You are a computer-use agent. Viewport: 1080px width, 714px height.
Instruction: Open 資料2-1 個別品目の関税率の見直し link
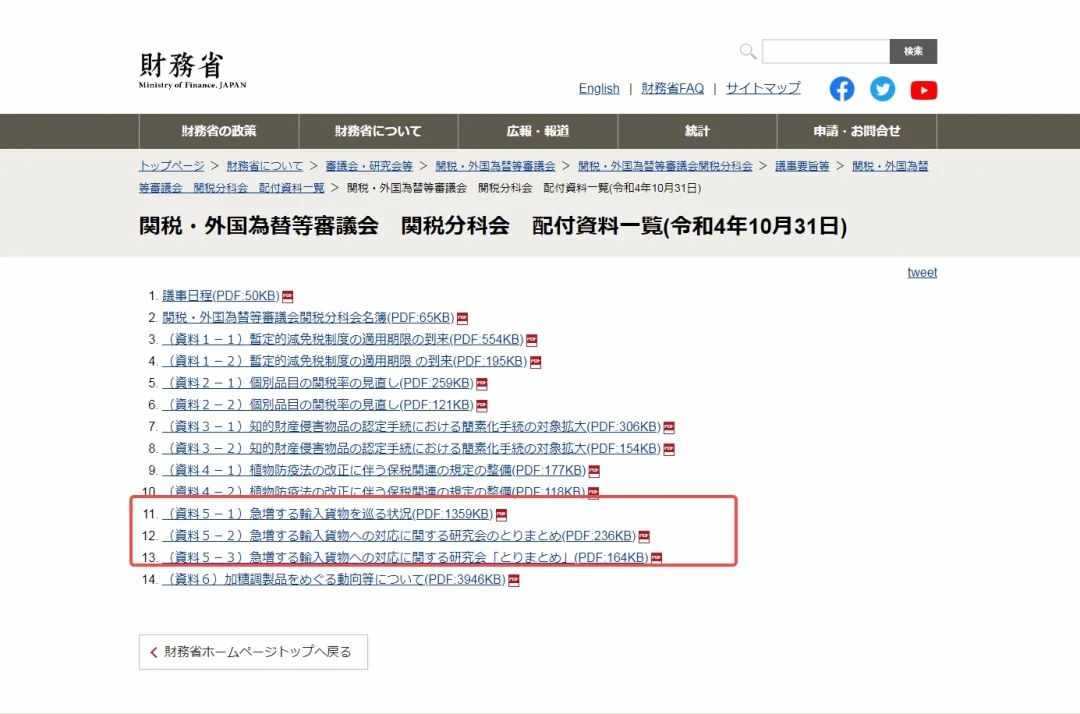pos(318,383)
